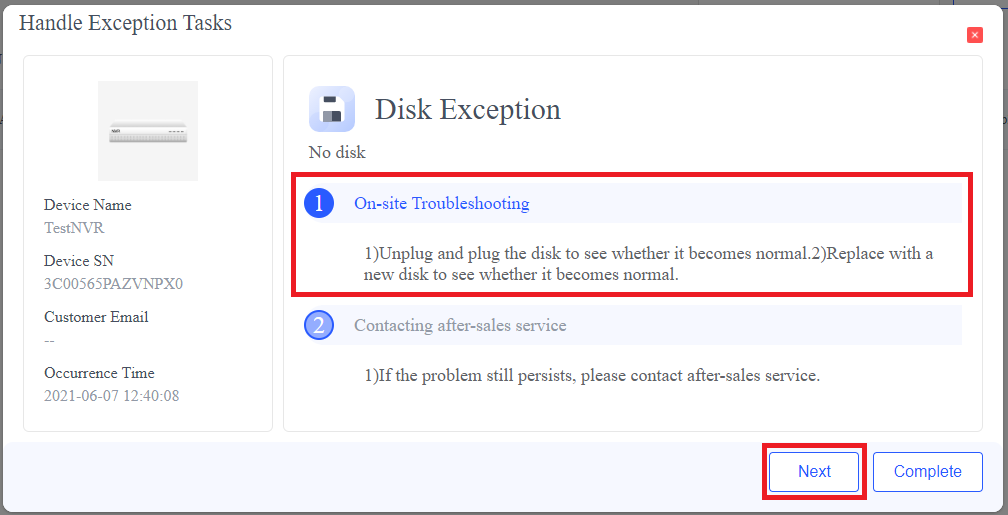Click the TestNVR device name value
The height and width of the screenshot is (515, 1008).
click(74, 227)
